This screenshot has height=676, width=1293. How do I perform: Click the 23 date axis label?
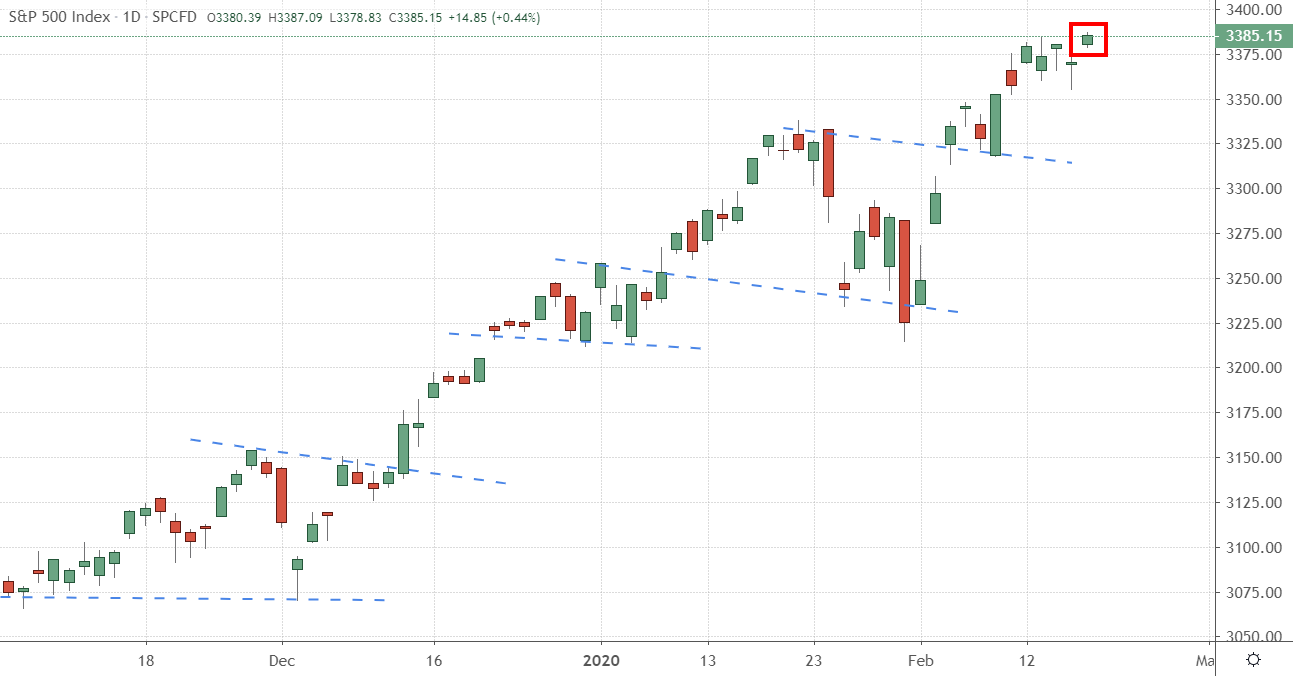tap(814, 661)
